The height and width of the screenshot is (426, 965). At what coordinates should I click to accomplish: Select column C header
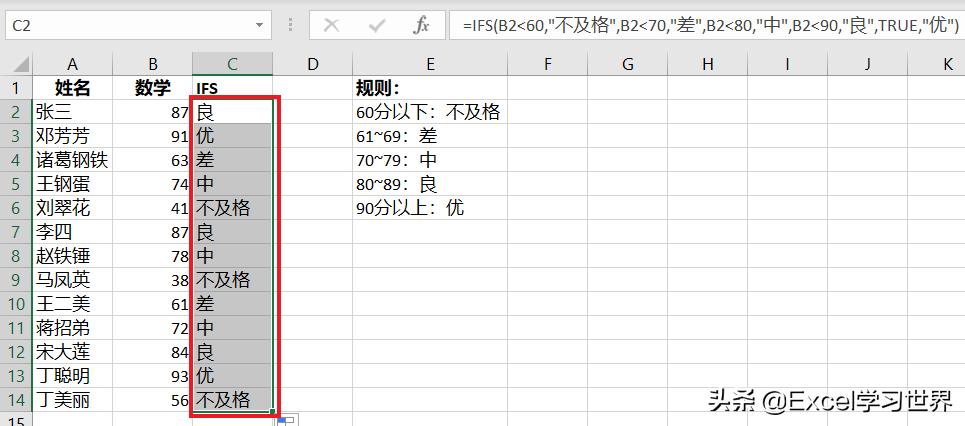(x=232, y=65)
